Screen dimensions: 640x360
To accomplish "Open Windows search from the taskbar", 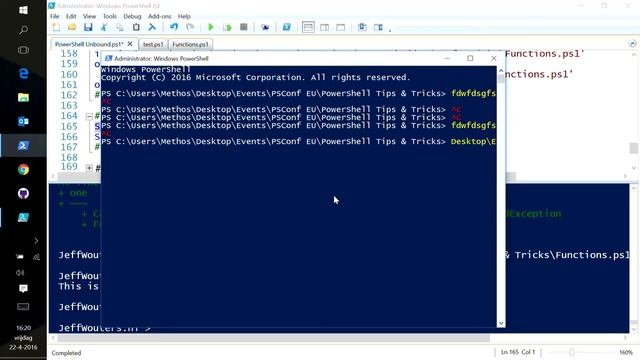I will coord(23,30).
